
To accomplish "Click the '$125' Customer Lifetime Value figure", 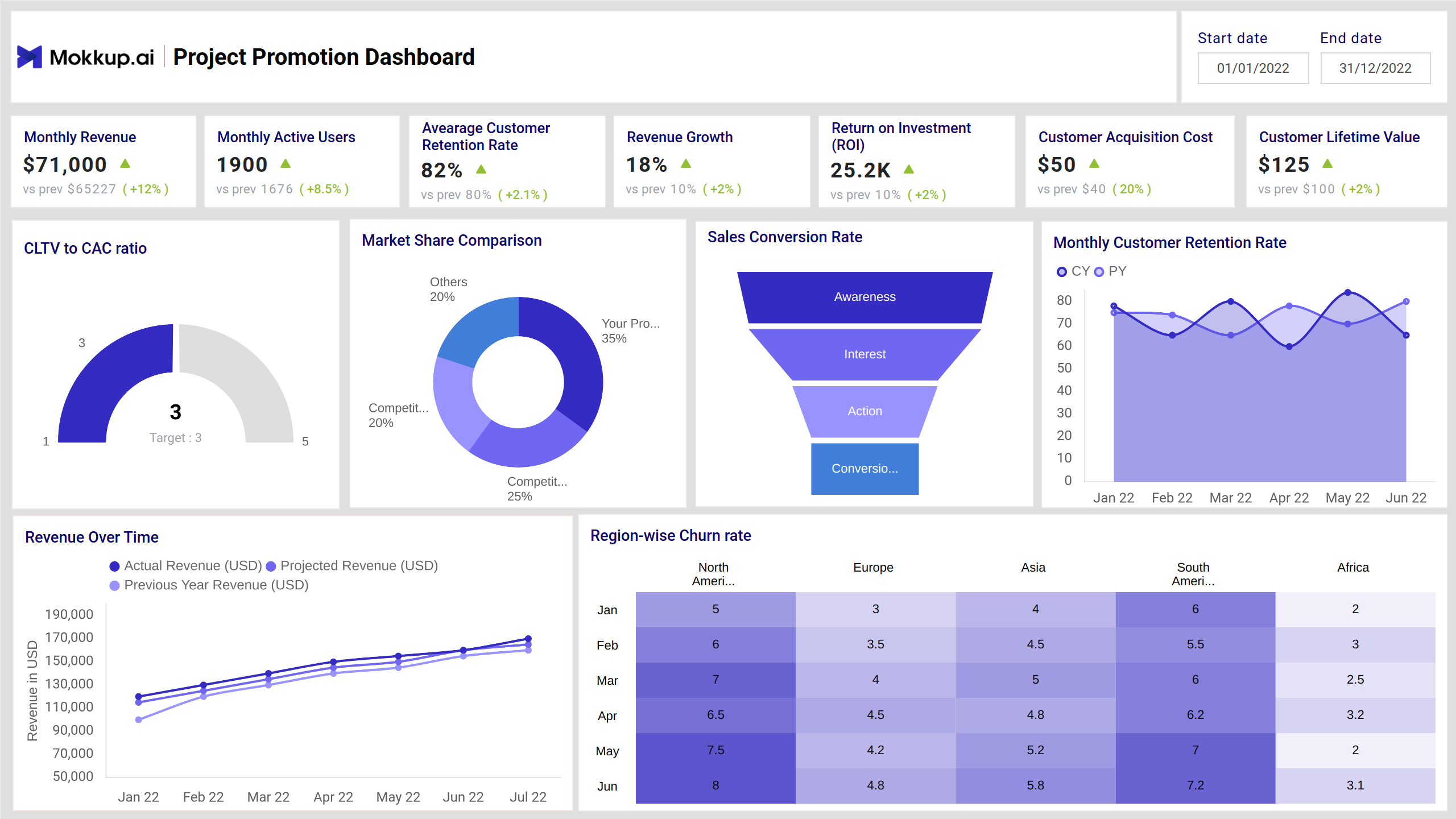I will pos(1284,164).
